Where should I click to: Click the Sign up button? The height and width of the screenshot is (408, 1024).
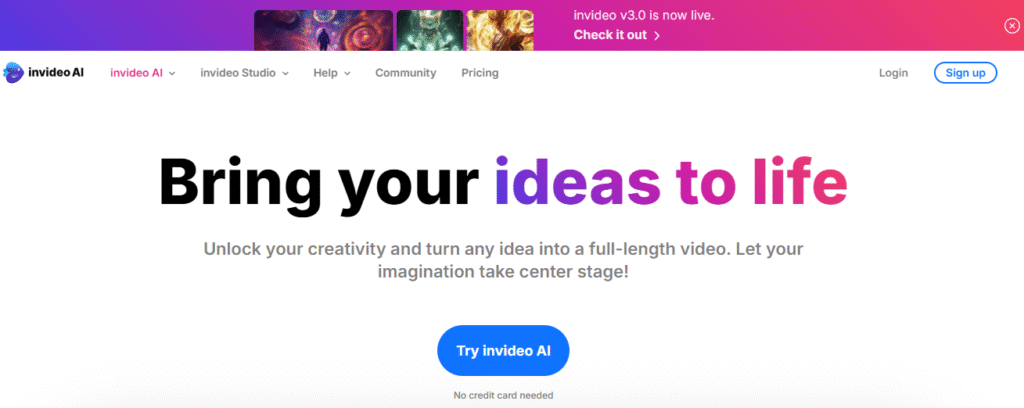[x=965, y=72]
